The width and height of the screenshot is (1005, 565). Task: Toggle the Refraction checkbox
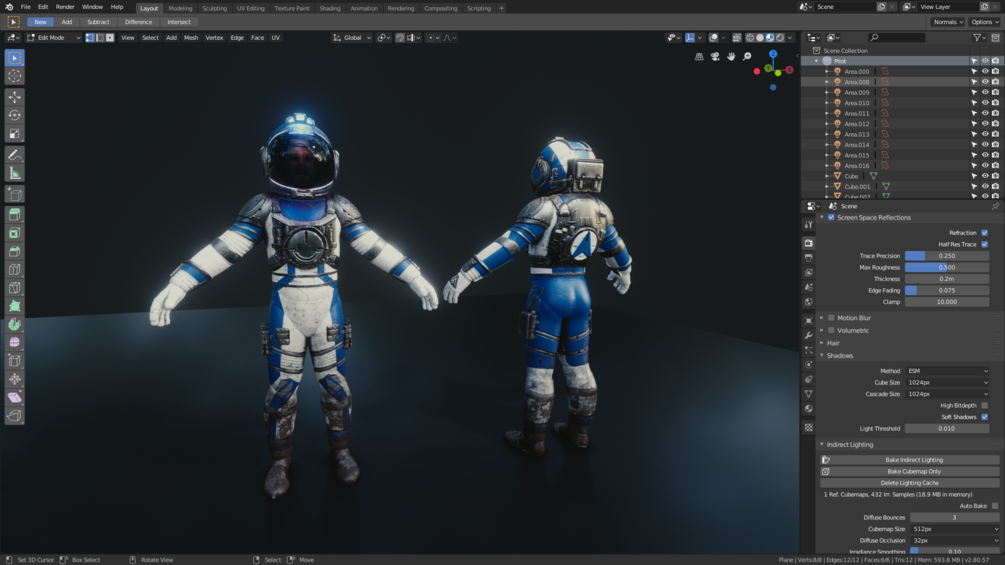tap(984, 233)
